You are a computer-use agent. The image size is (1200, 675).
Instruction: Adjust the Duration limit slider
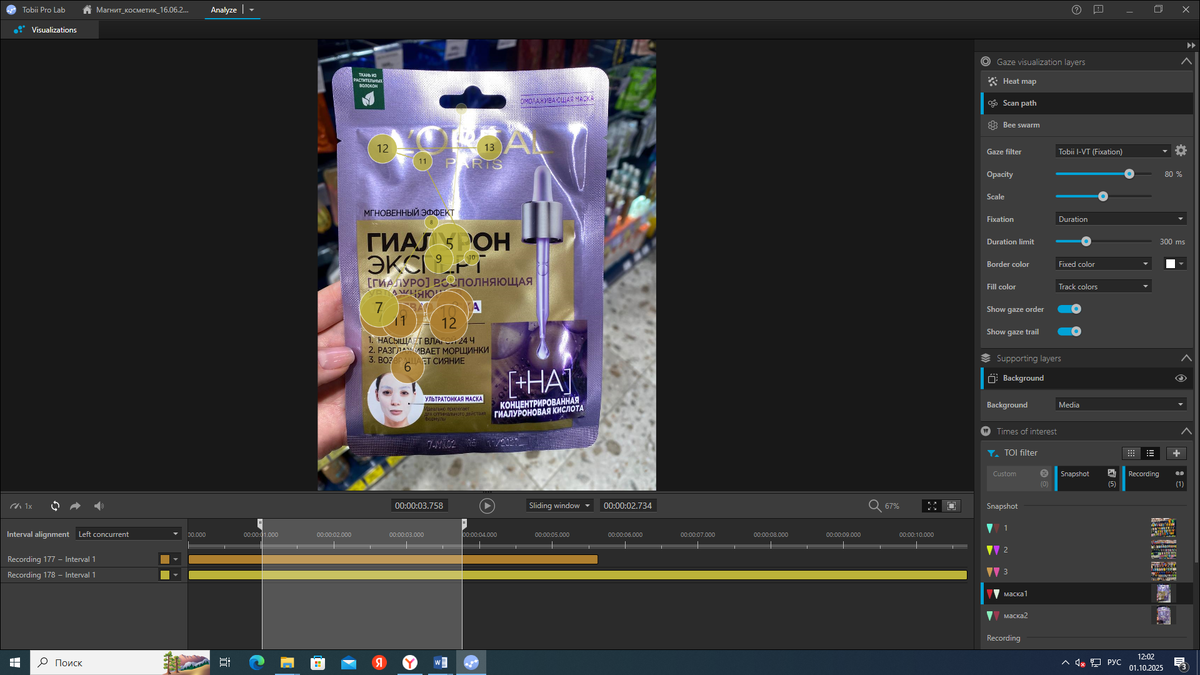point(1086,241)
